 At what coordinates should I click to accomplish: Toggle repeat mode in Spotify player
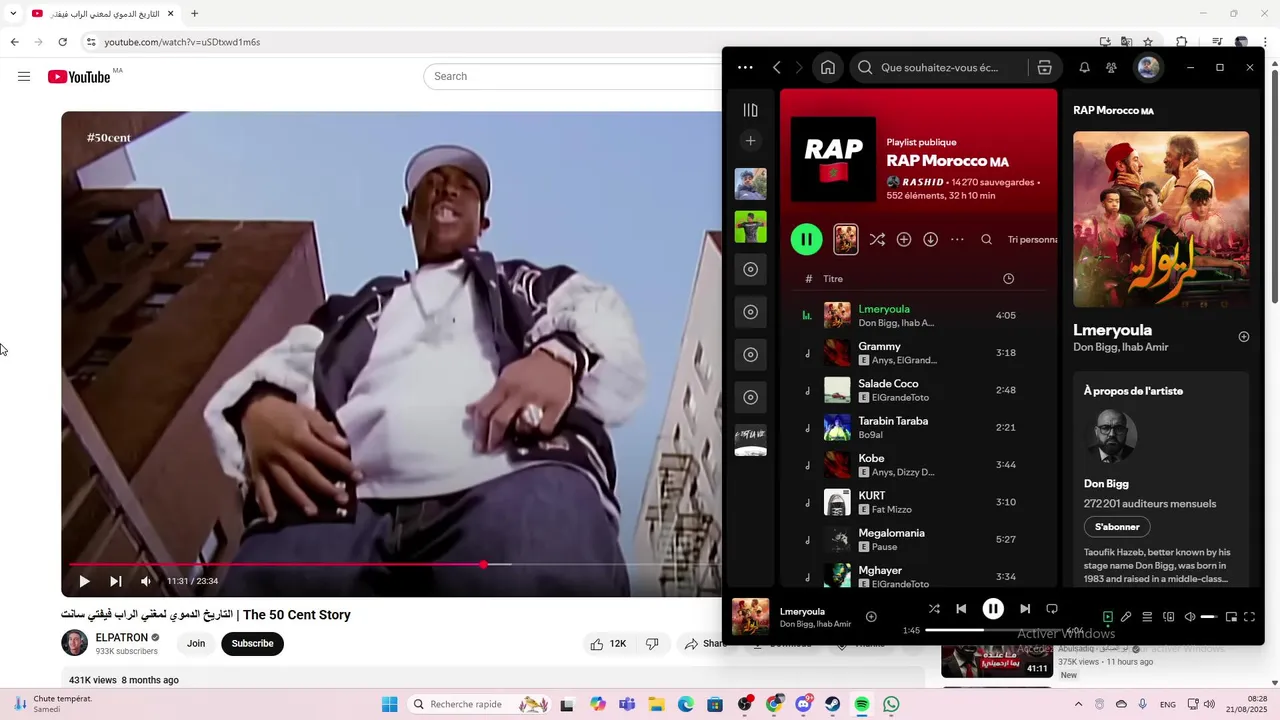1052,608
